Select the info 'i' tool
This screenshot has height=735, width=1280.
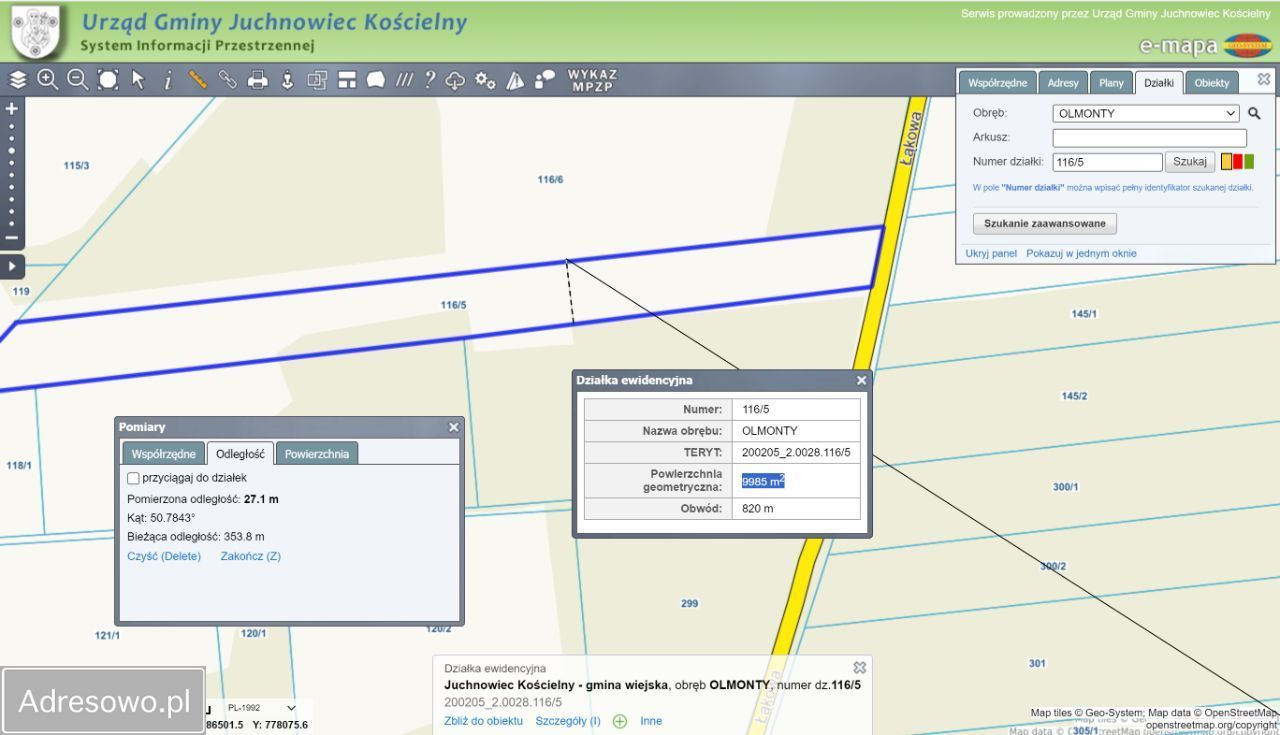coord(168,80)
